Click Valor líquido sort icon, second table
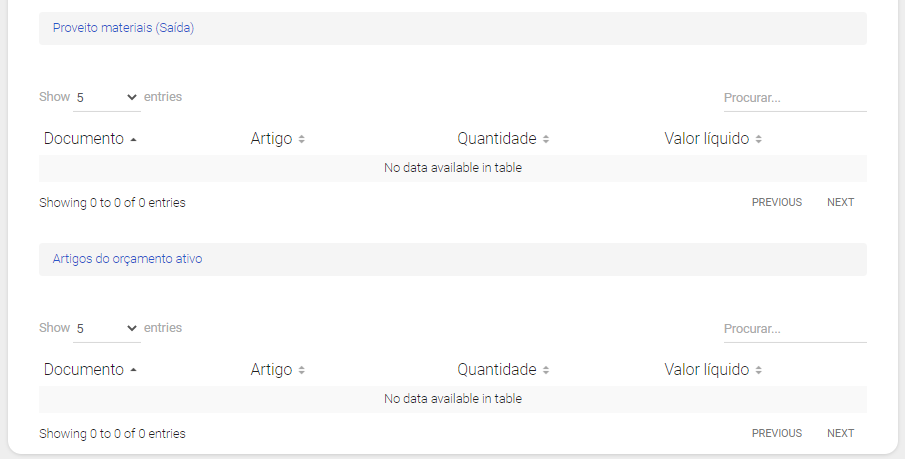Screen dimensions: 905x459 [x=759, y=370]
